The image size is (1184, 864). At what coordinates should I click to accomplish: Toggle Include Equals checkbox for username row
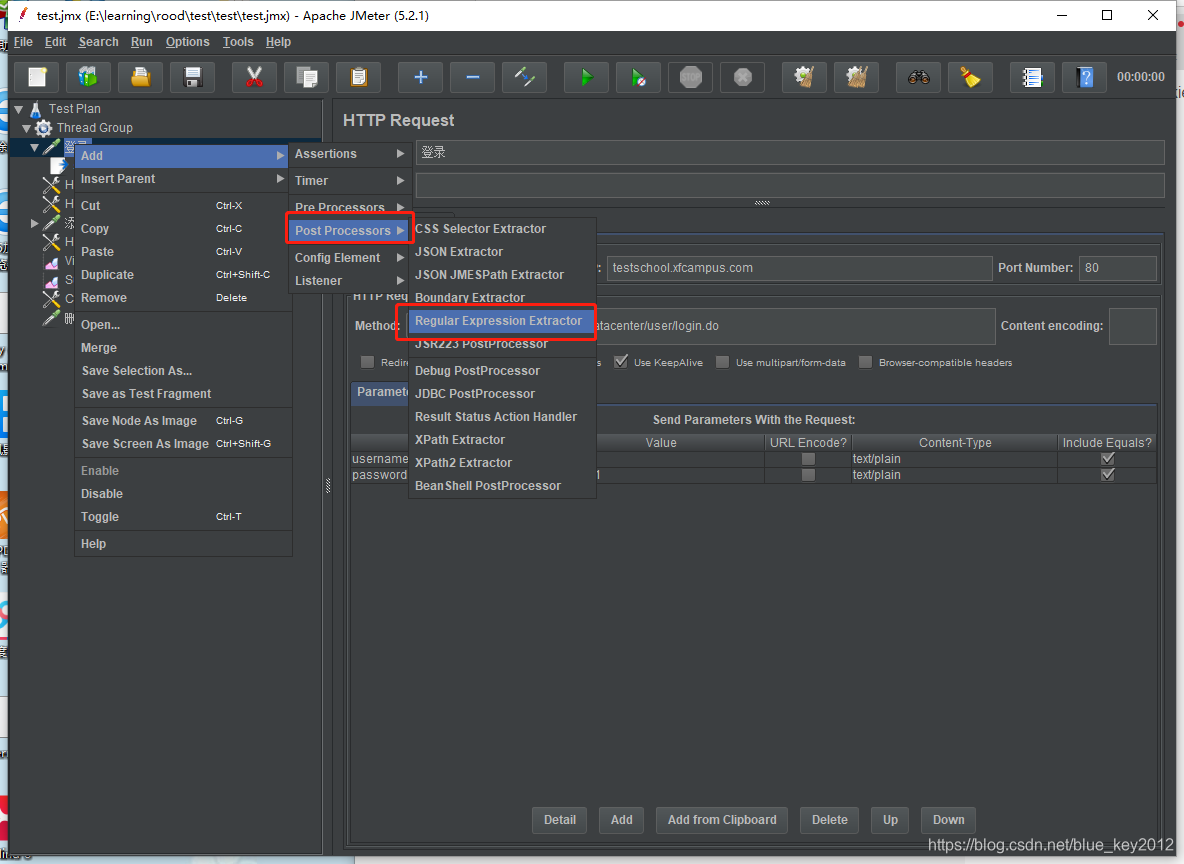[x=1108, y=458]
